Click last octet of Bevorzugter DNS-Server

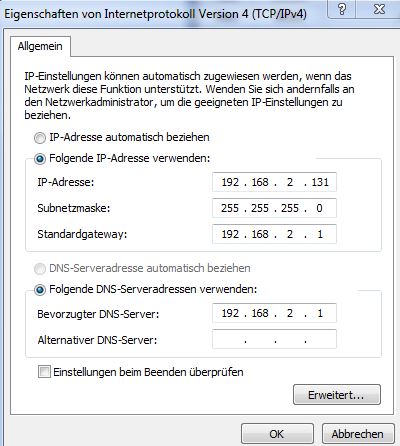320,313
